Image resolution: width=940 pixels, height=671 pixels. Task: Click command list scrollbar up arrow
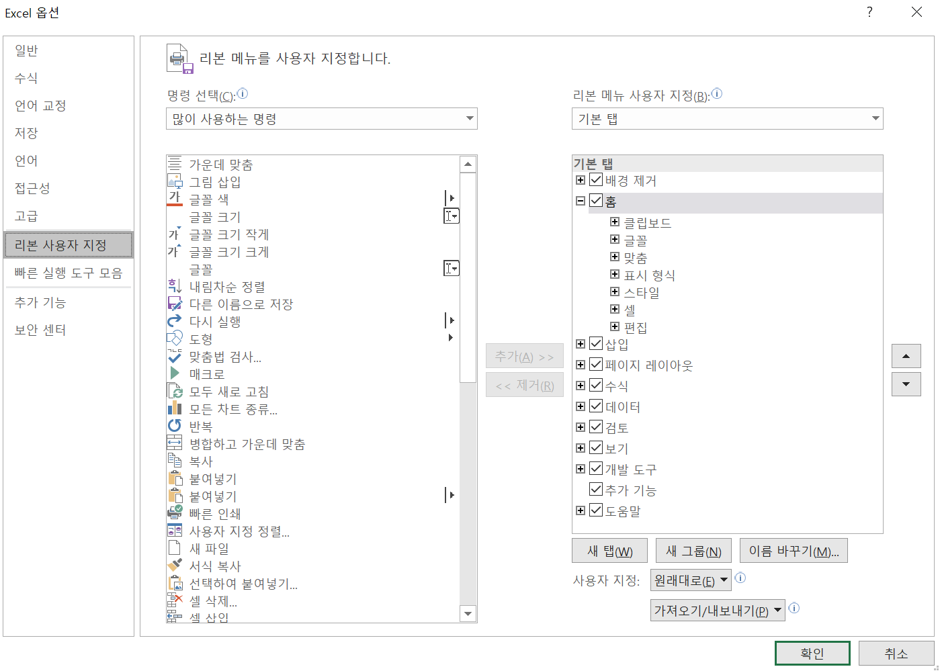click(468, 164)
